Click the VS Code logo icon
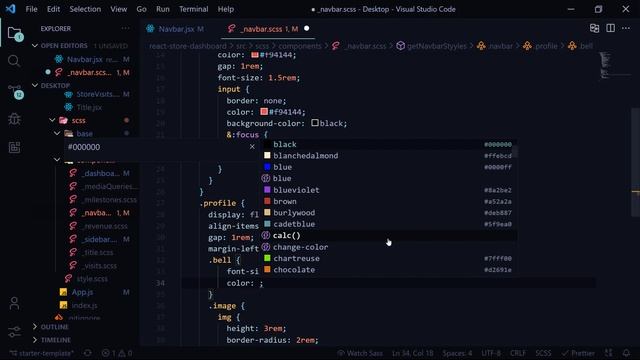 [10, 9]
